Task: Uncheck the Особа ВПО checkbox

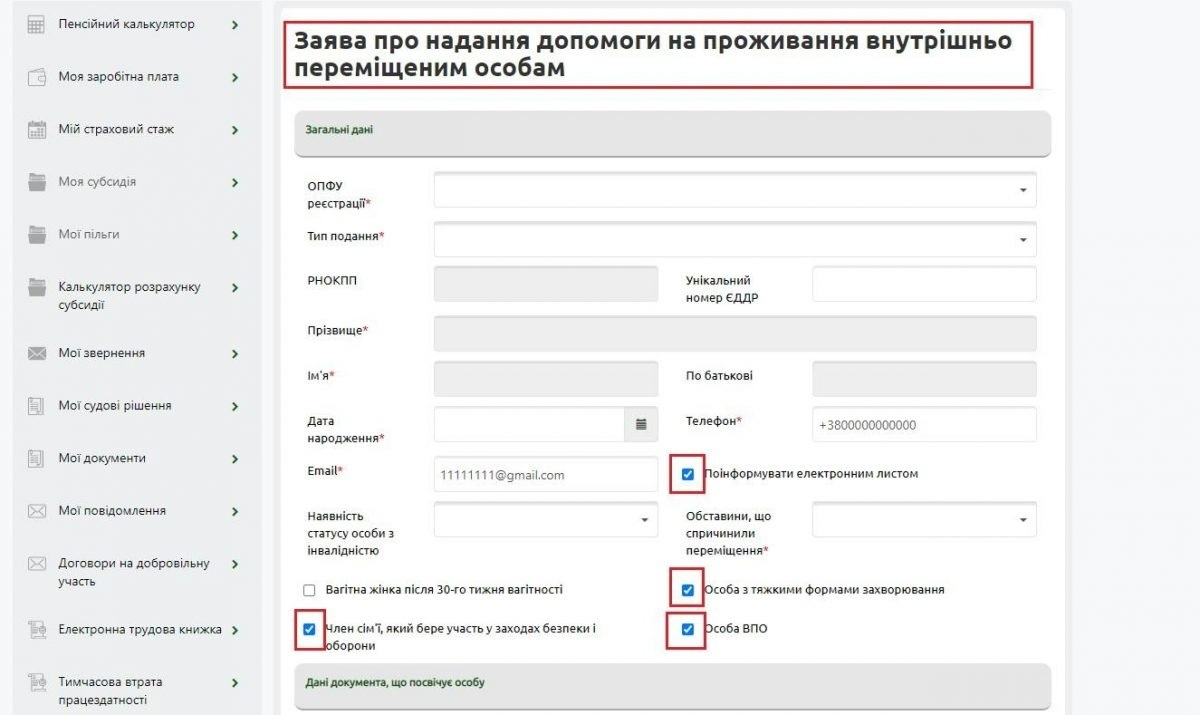Action: 685,629
